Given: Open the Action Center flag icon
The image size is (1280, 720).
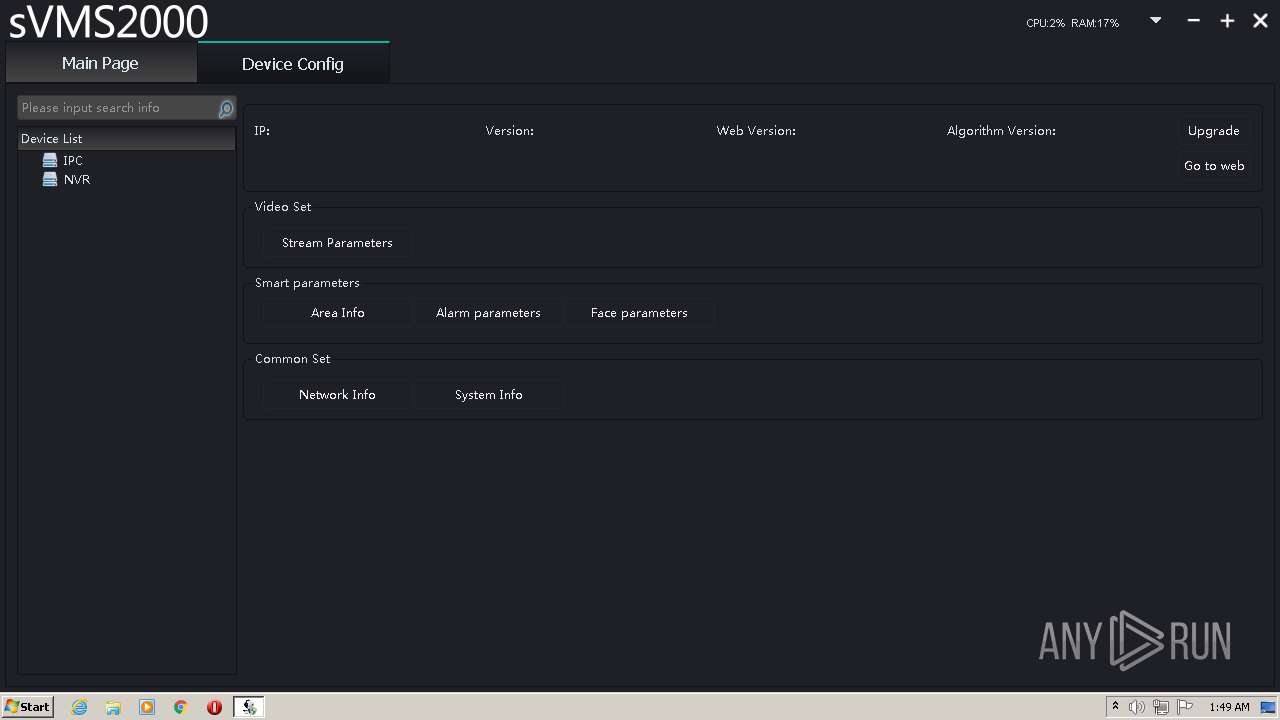Looking at the screenshot, I should click(x=1185, y=707).
